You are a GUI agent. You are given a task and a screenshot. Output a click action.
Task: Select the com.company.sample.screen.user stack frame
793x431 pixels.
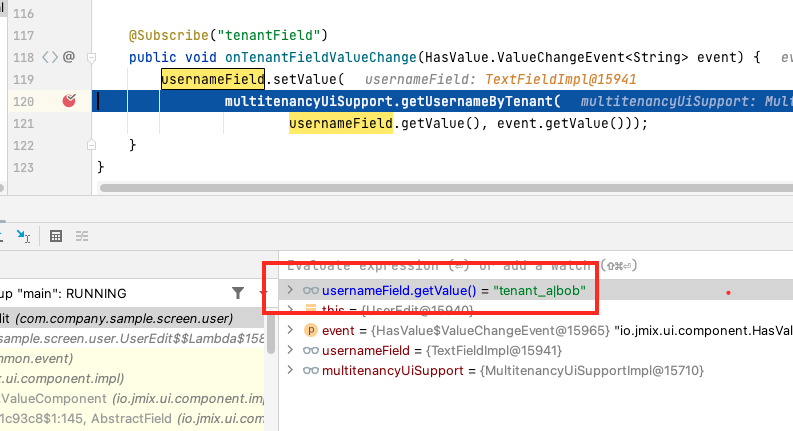click(x=131, y=319)
